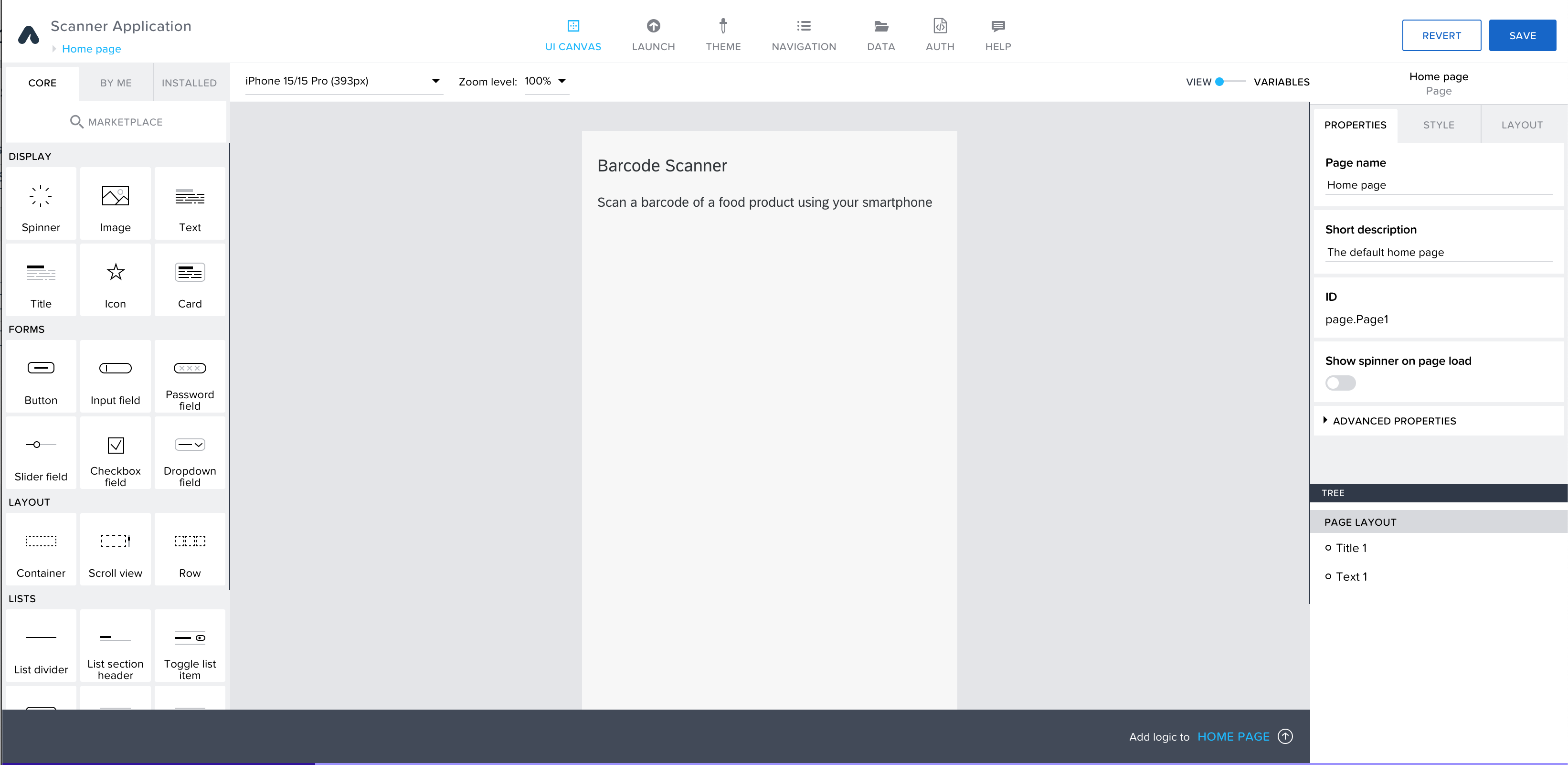
Task: Switch to the Style tab
Action: [1438, 125]
